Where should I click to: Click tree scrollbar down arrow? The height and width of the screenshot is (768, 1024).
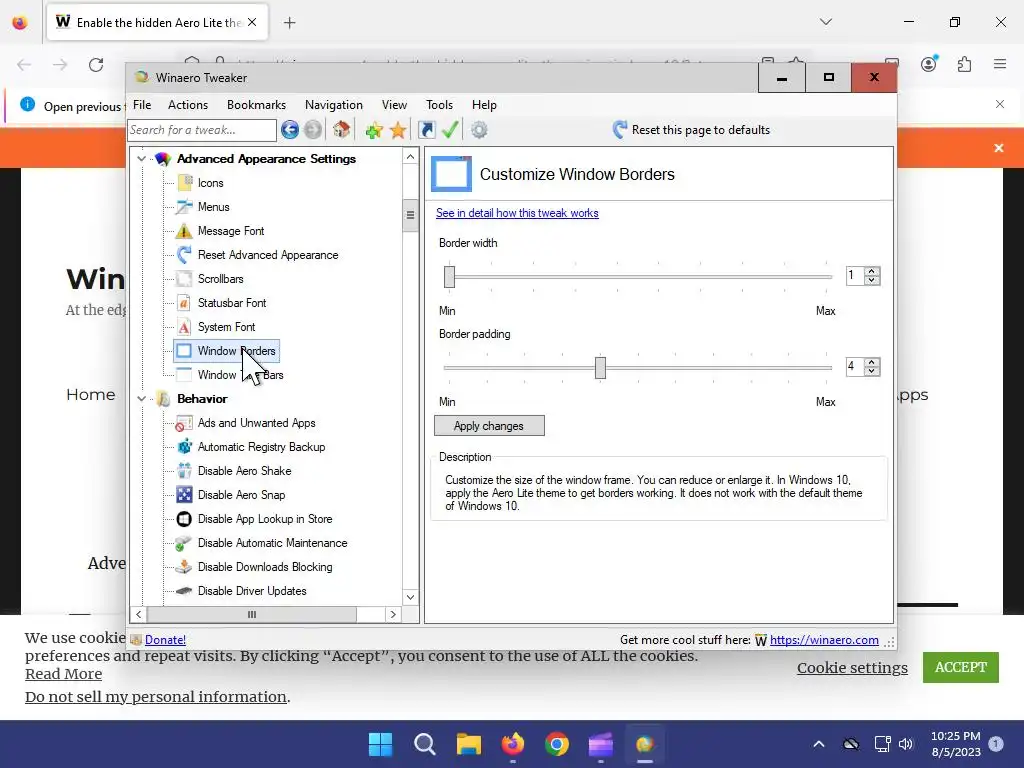[410, 597]
